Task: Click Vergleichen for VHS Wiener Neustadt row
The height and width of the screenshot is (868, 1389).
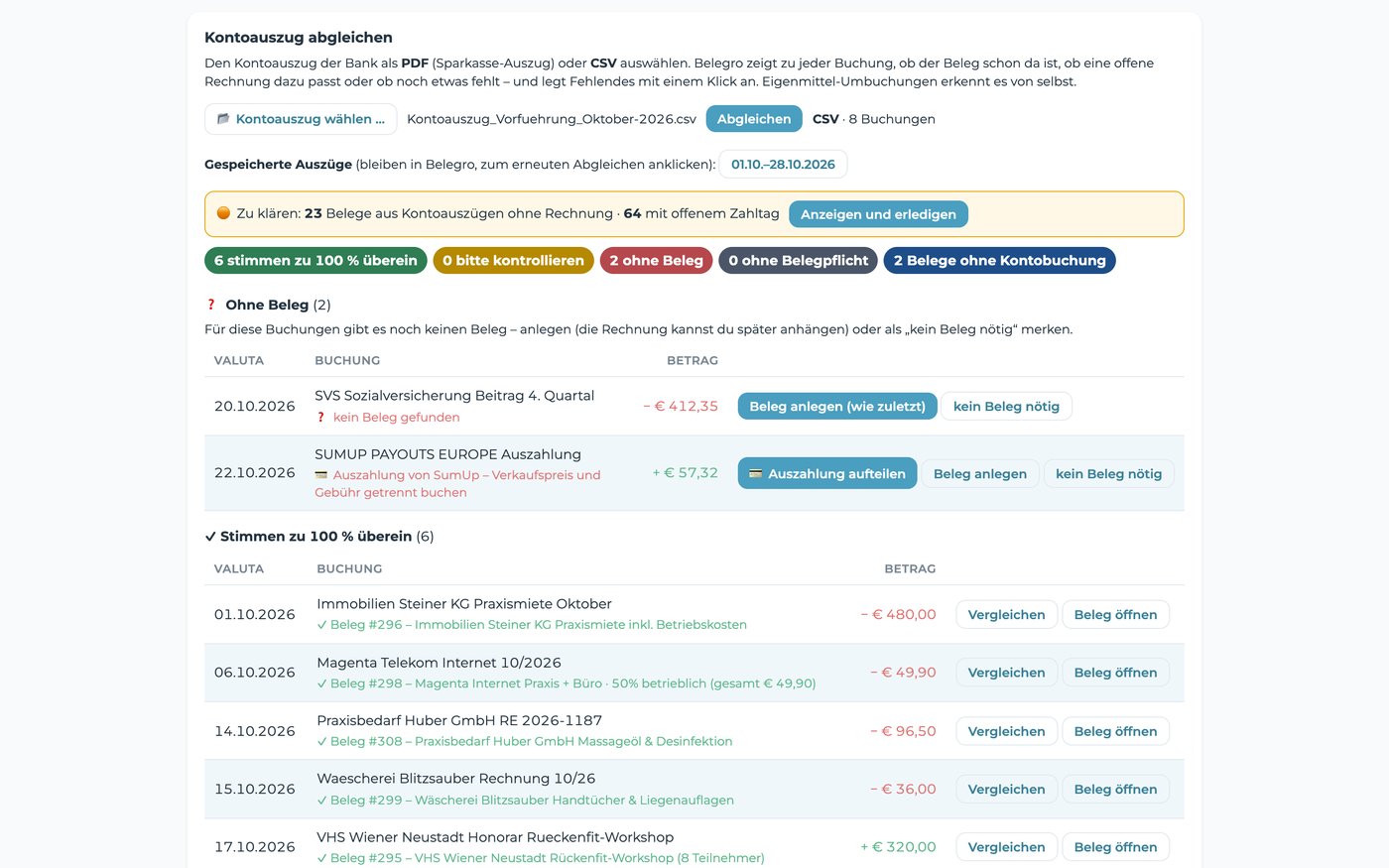Action: tap(1006, 847)
